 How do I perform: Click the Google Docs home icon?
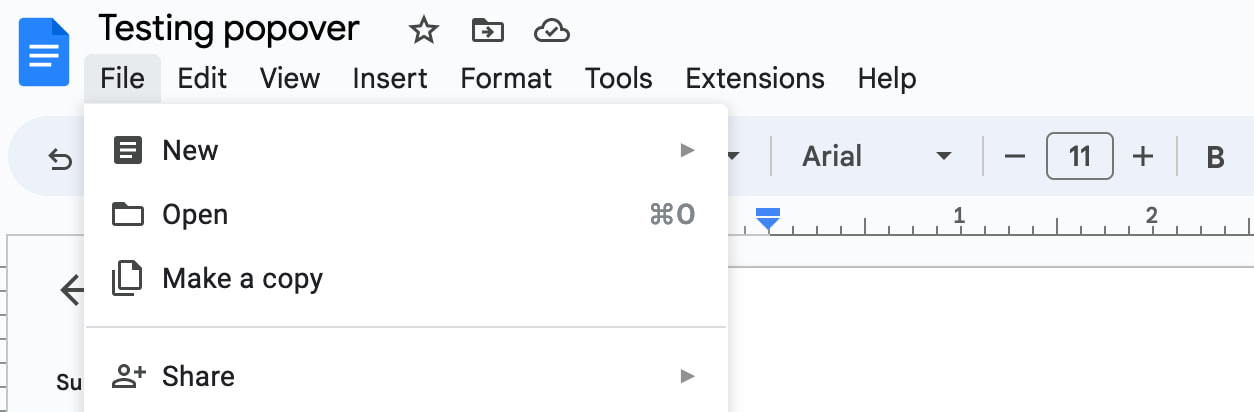44,52
